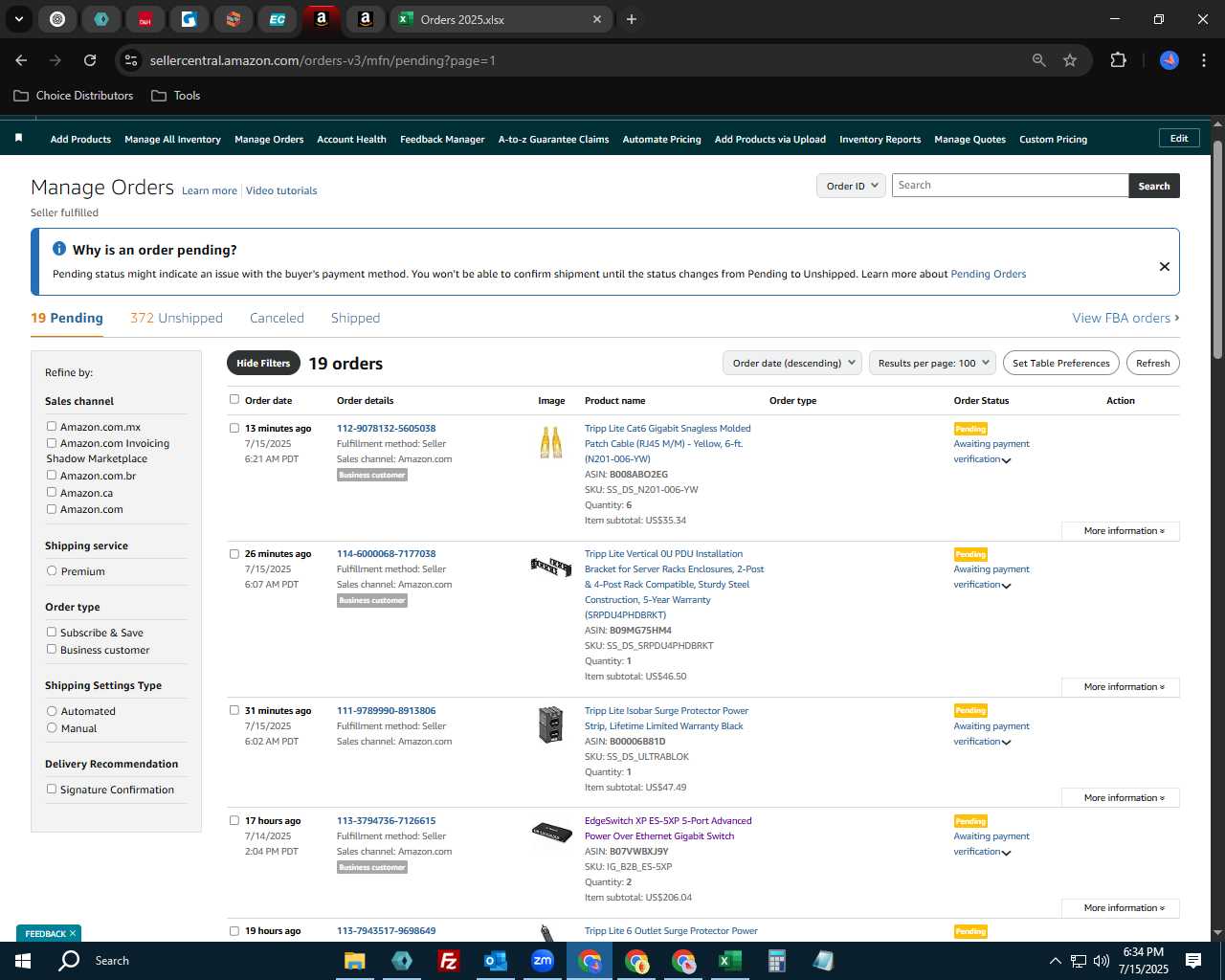Expand More information for PDU bracket order
Image resolution: width=1225 pixels, height=980 pixels.
[x=1121, y=687]
